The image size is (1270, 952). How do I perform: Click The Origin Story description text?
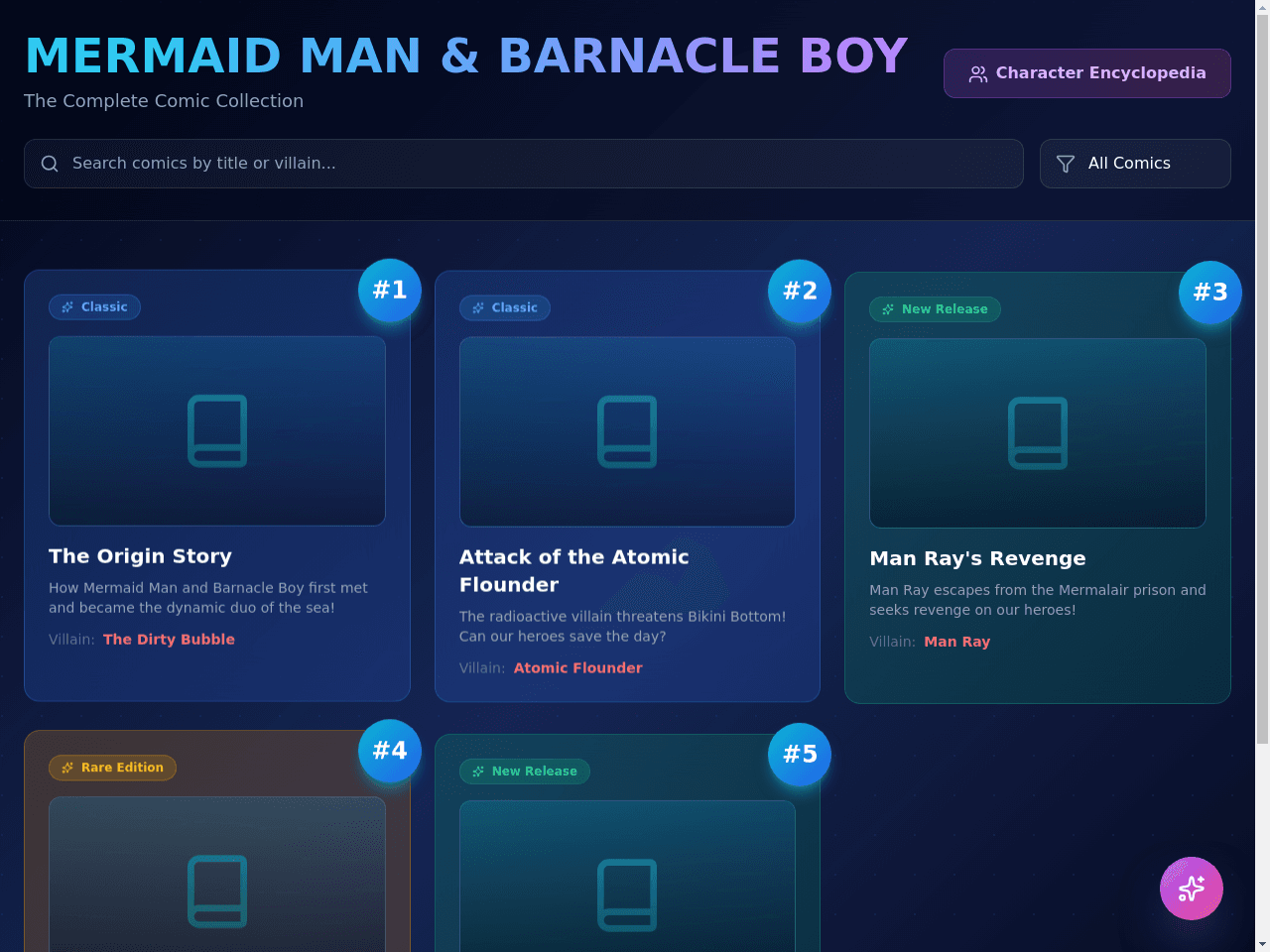(208, 598)
